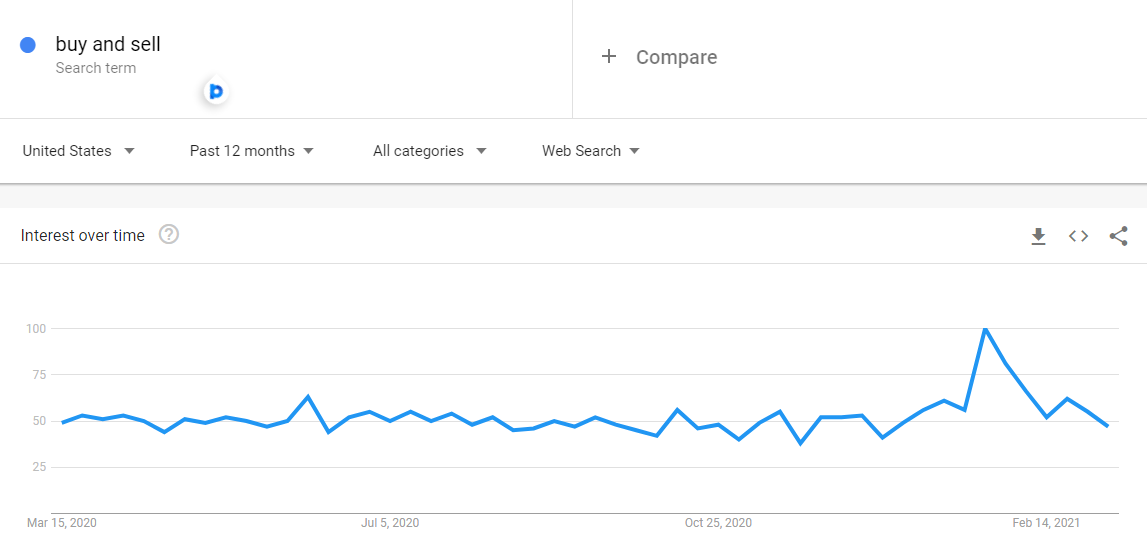Click the Search term label under buy and sell
1147x546 pixels.
point(96,68)
